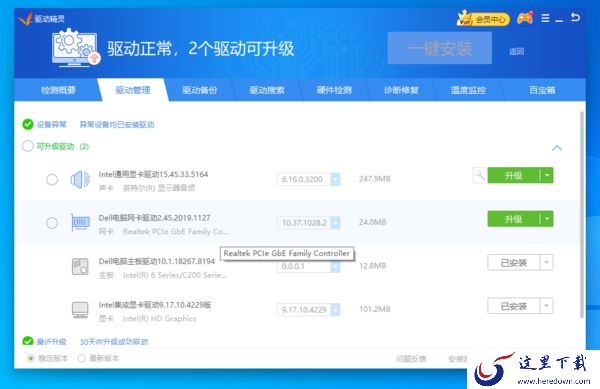Click the return arrow icon in title bar
The height and width of the screenshot is (389, 600).
575,17
